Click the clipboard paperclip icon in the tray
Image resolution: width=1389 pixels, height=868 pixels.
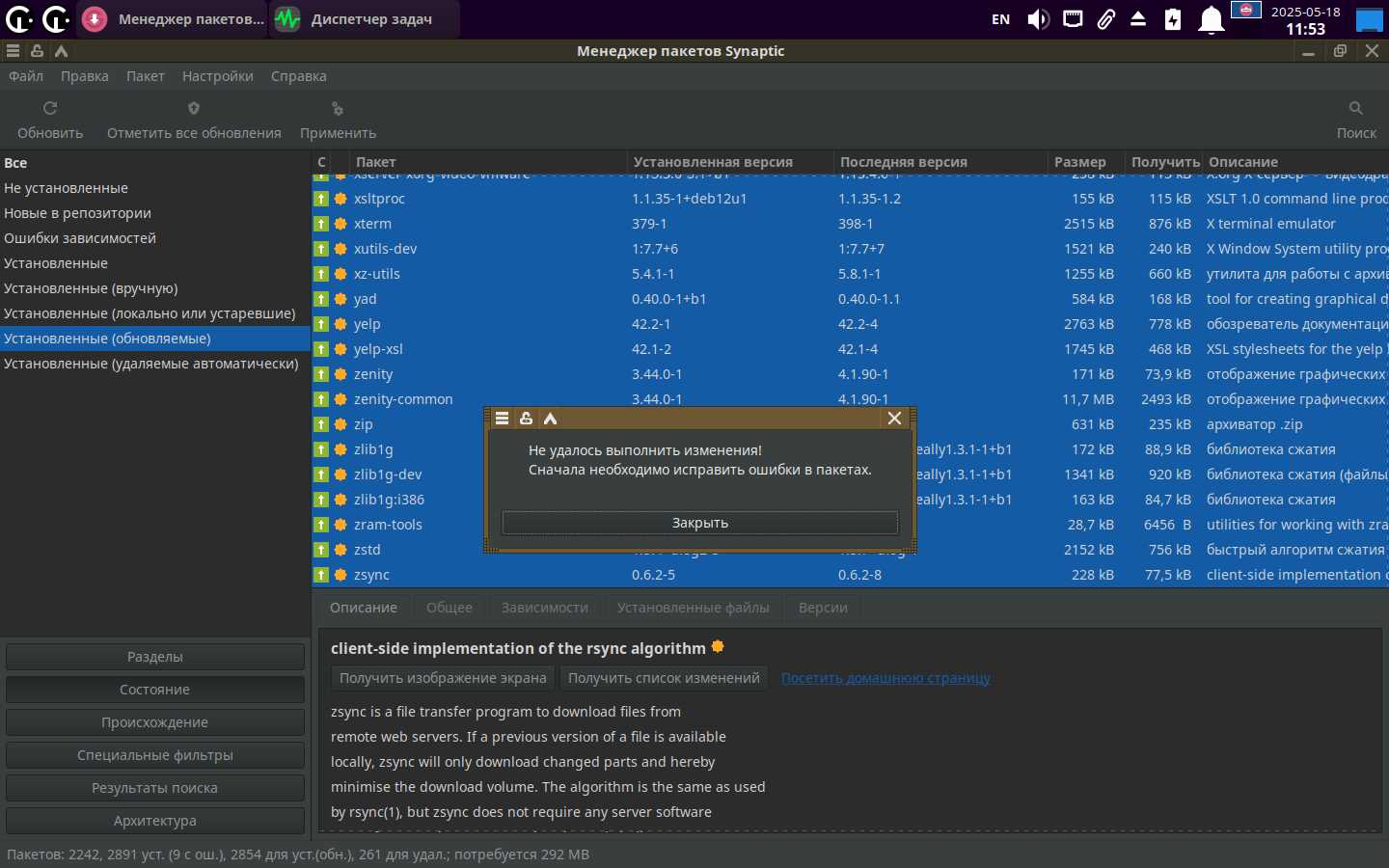pyautogui.click(x=1106, y=19)
